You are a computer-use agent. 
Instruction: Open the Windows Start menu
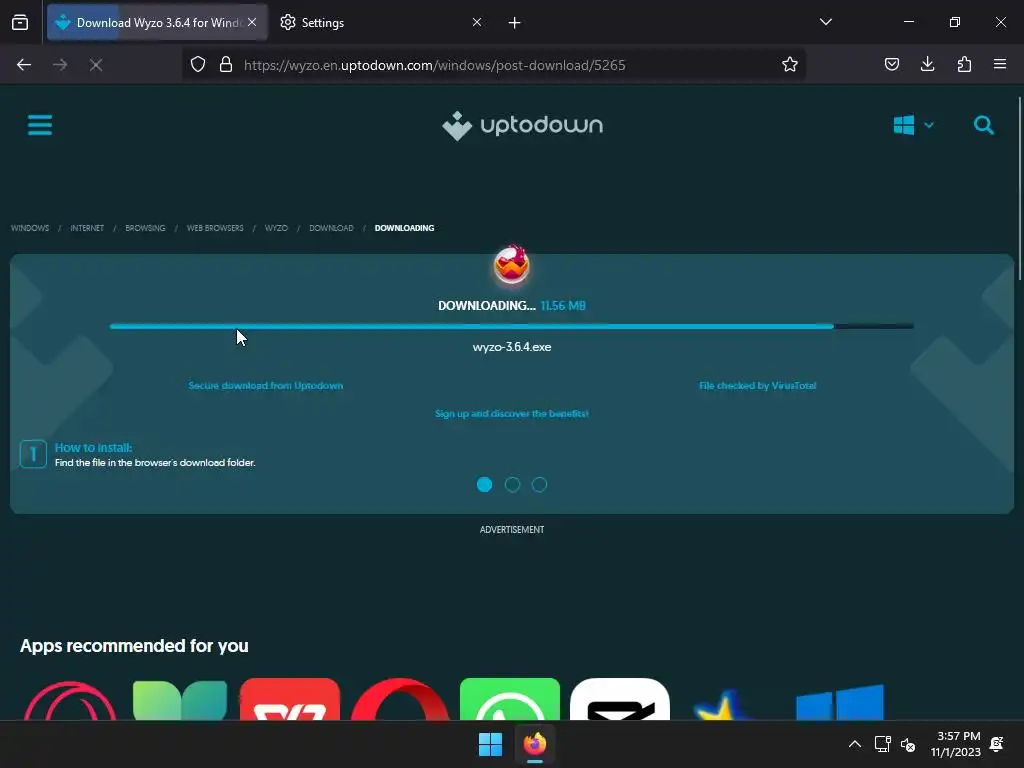490,744
